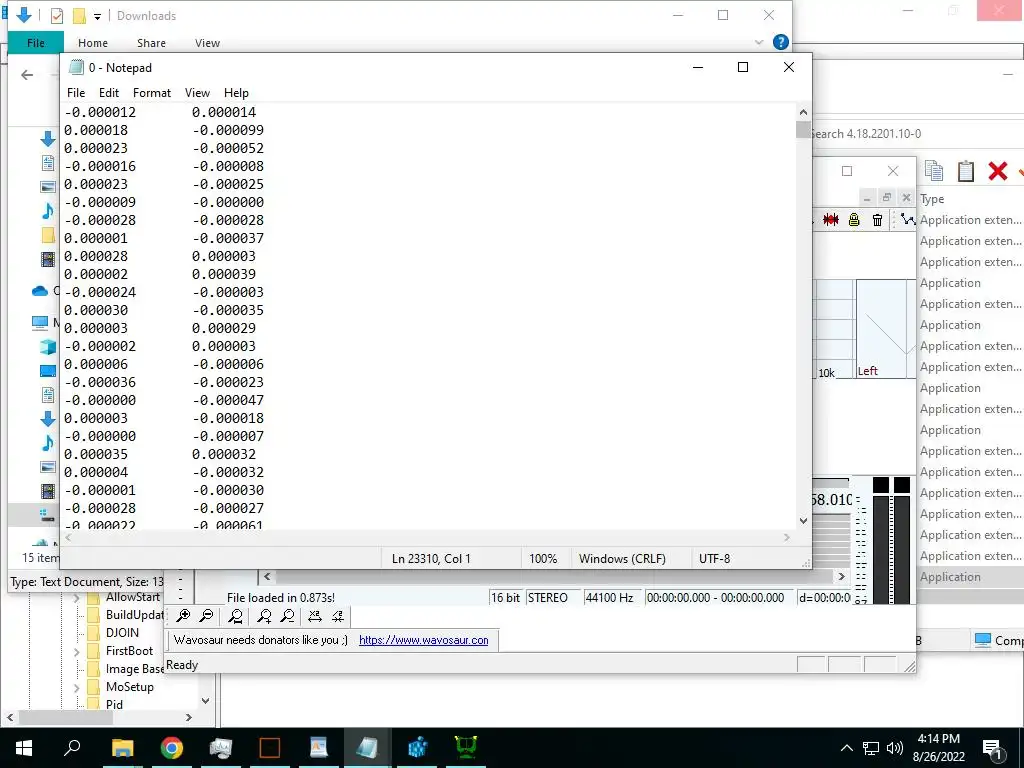The height and width of the screenshot is (768, 1024).
Task: Switch to Wavosaur via its taskbar icon
Action: pyautogui.click(x=466, y=748)
